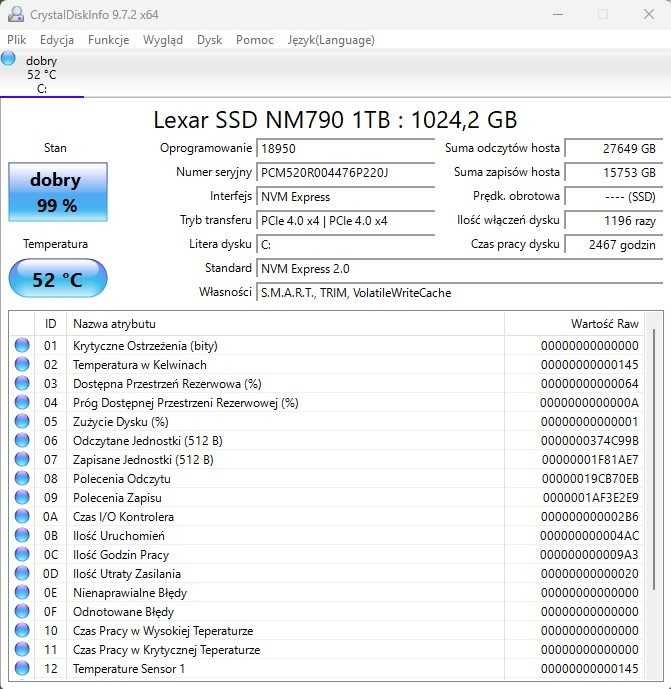The height and width of the screenshot is (689, 671).
Task: Click the CrystalDiskInfo app icon in title bar
Action: coord(16,14)
